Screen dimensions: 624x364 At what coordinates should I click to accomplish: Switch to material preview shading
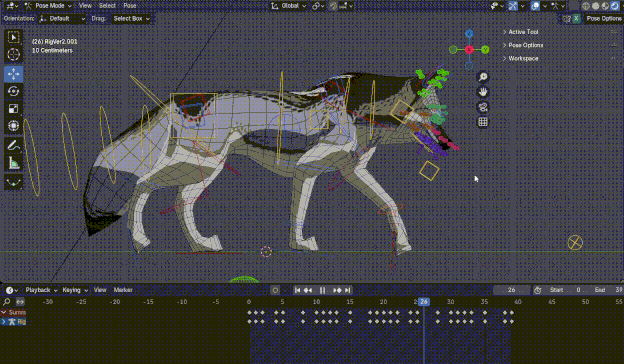tap(605, 6)
